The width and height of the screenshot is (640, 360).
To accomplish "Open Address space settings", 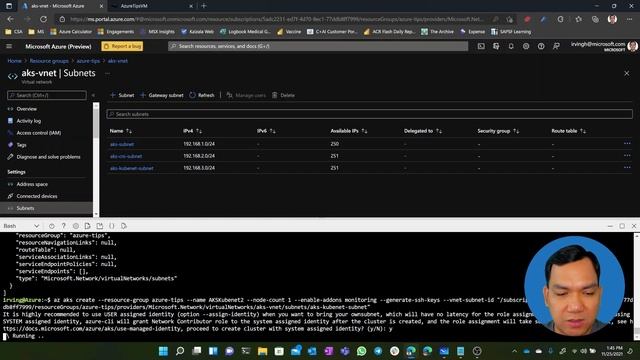I will click(32, 184).
